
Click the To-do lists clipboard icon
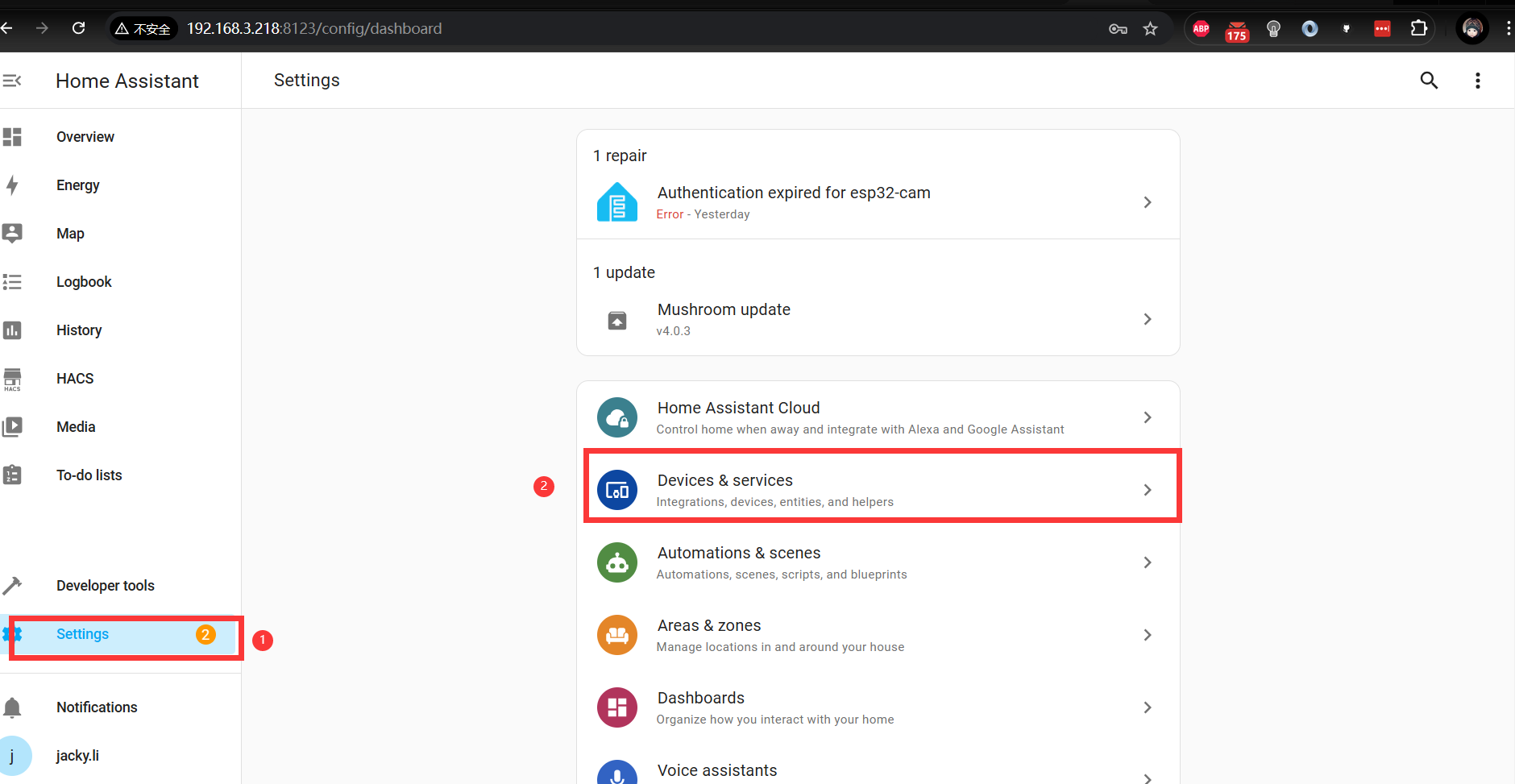(12, 475)
